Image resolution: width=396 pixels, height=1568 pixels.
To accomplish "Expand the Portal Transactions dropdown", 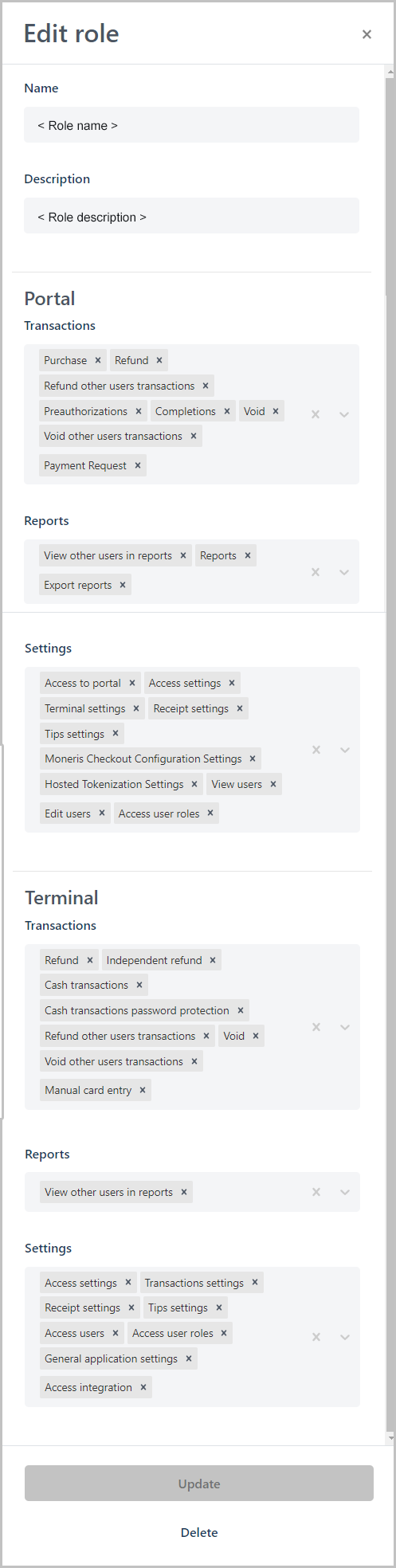I will [x=344, y=414].
